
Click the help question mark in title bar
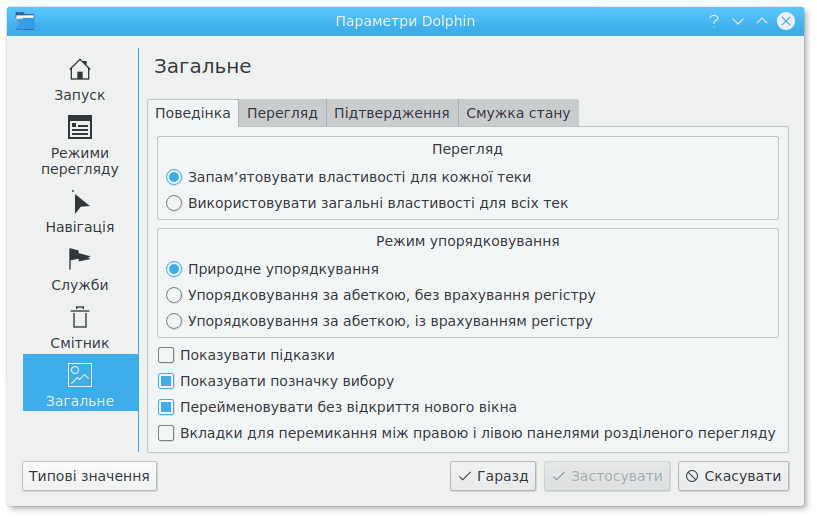tap(715, 21)
